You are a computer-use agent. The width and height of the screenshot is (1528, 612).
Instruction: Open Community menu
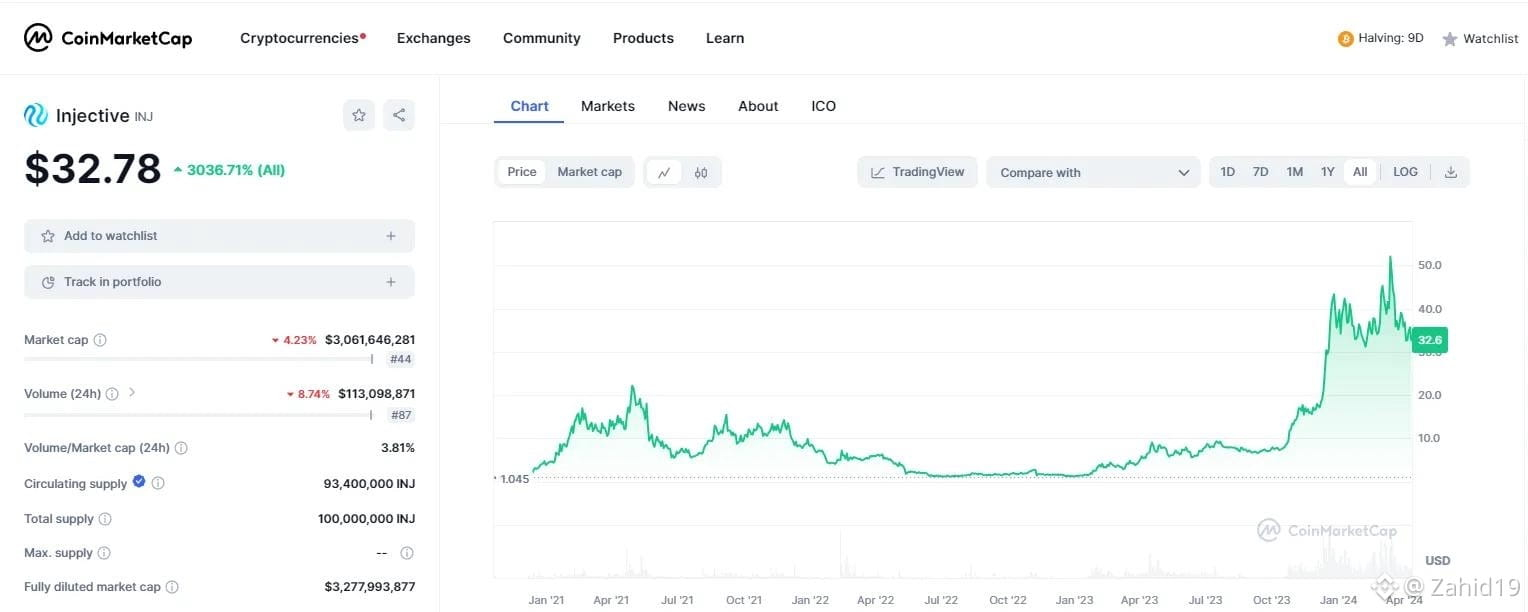542,38
